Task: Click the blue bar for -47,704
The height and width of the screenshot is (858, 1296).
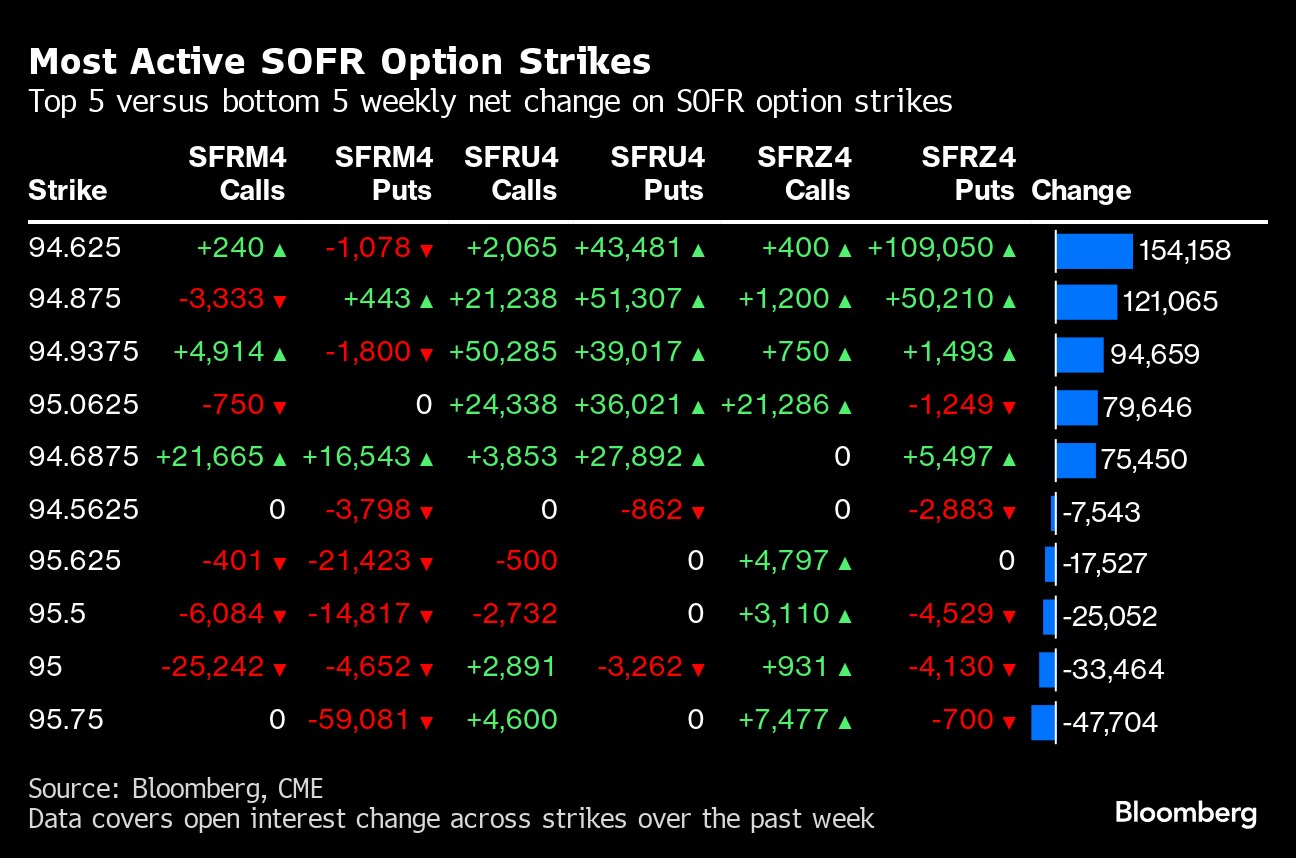Action: [x=1043, y=722]
